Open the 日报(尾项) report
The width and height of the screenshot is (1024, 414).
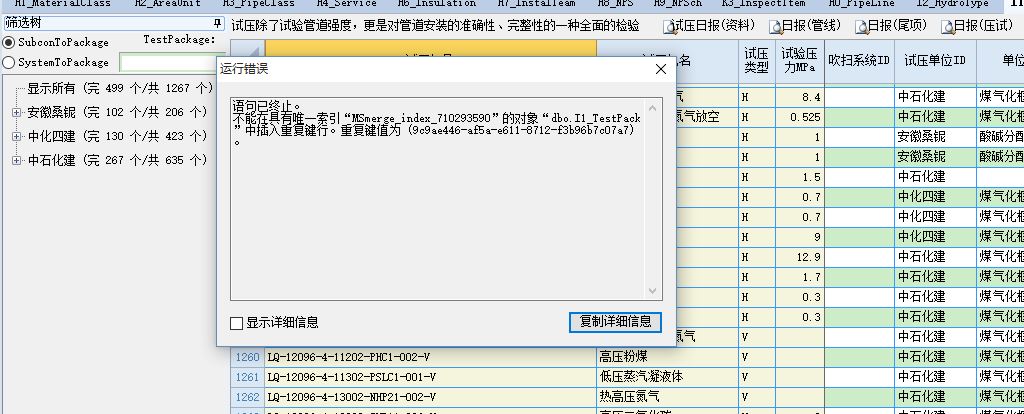click(x=891, y=26)
